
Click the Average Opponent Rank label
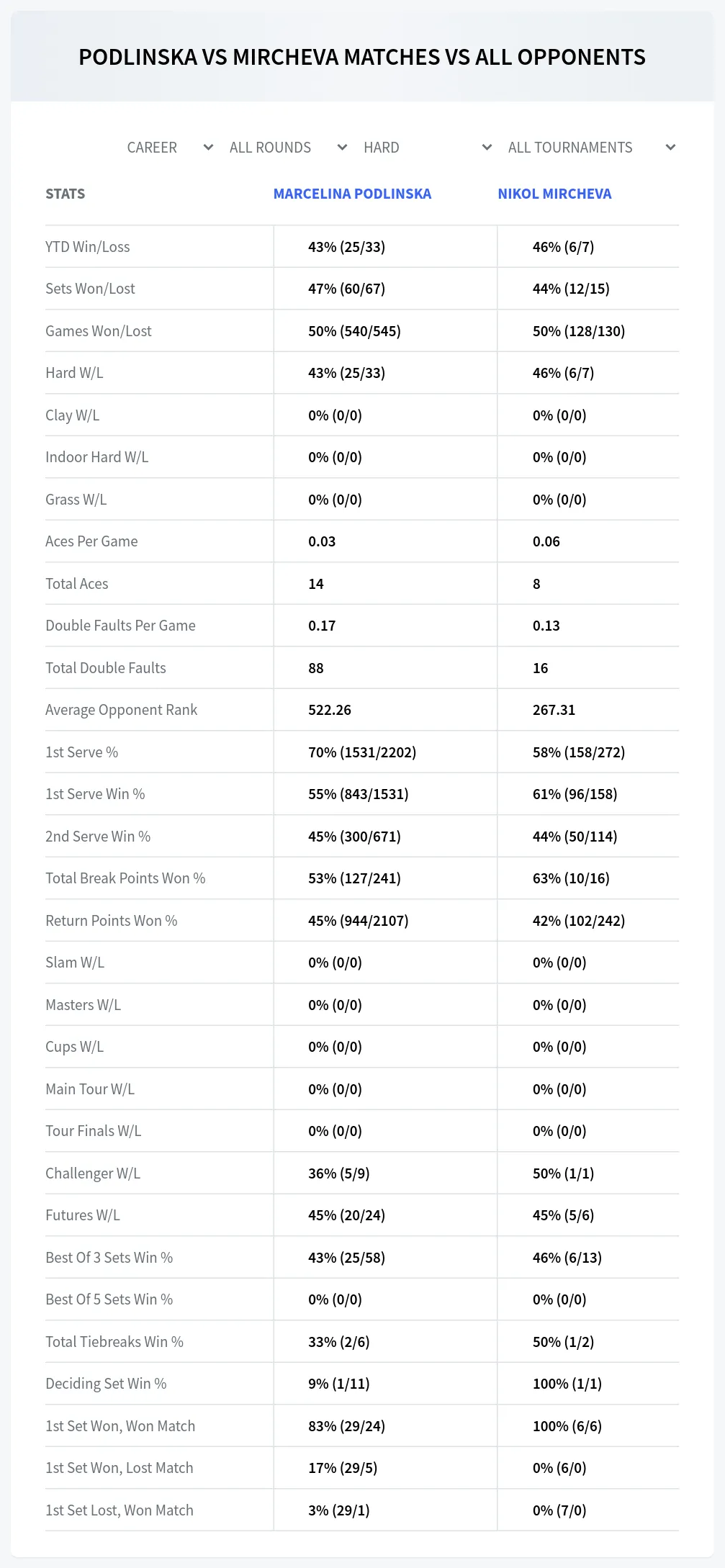coord(121,710)
